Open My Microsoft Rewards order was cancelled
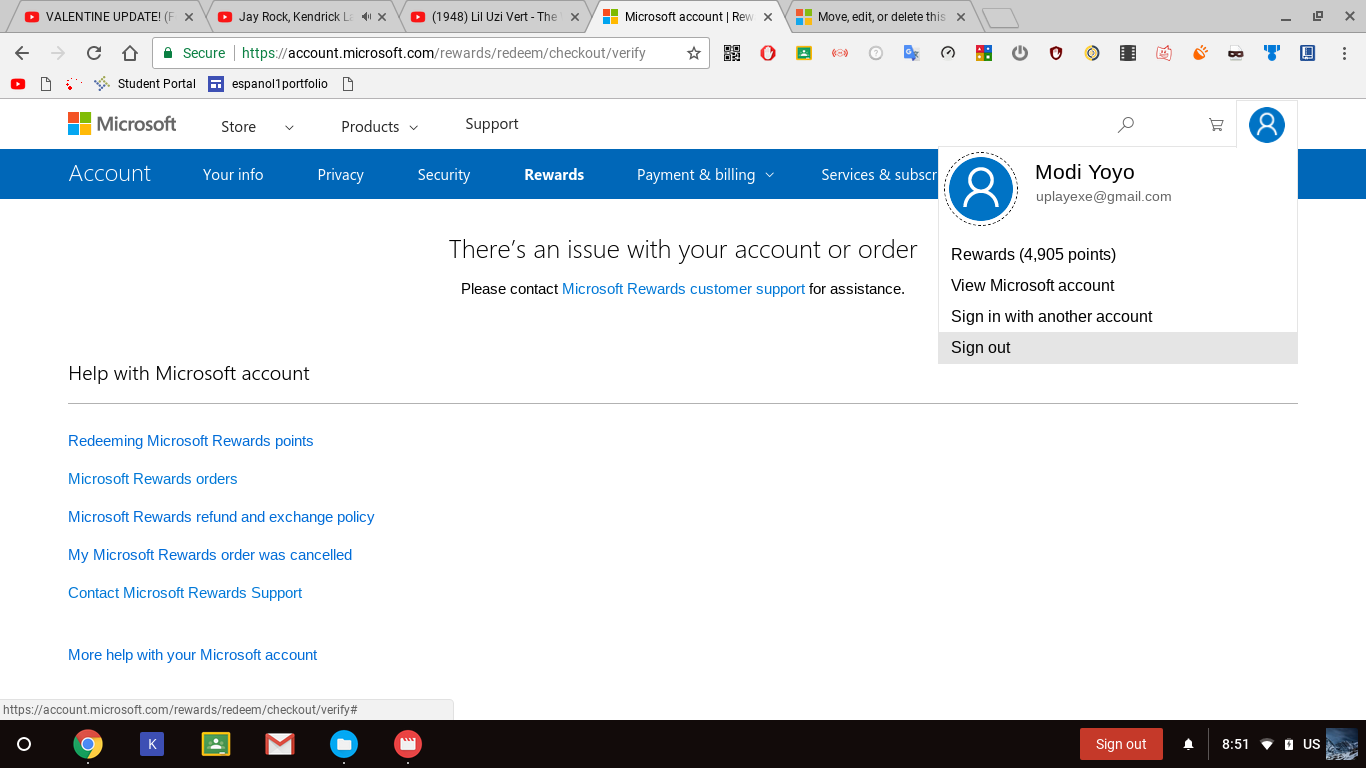The image size is (1366, 768). coord(210,555)
